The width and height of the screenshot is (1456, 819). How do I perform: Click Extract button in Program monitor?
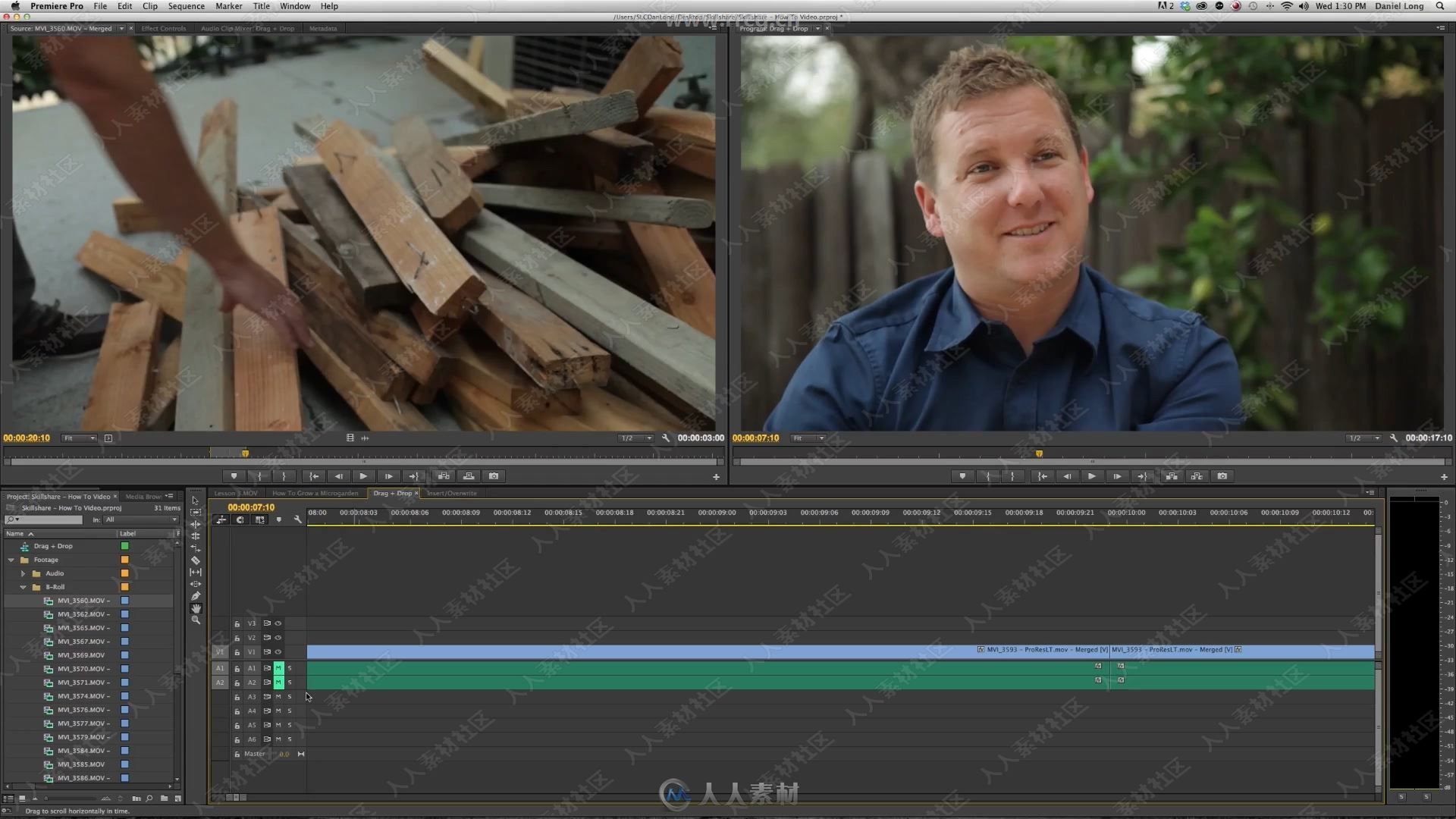[1197, 476]
